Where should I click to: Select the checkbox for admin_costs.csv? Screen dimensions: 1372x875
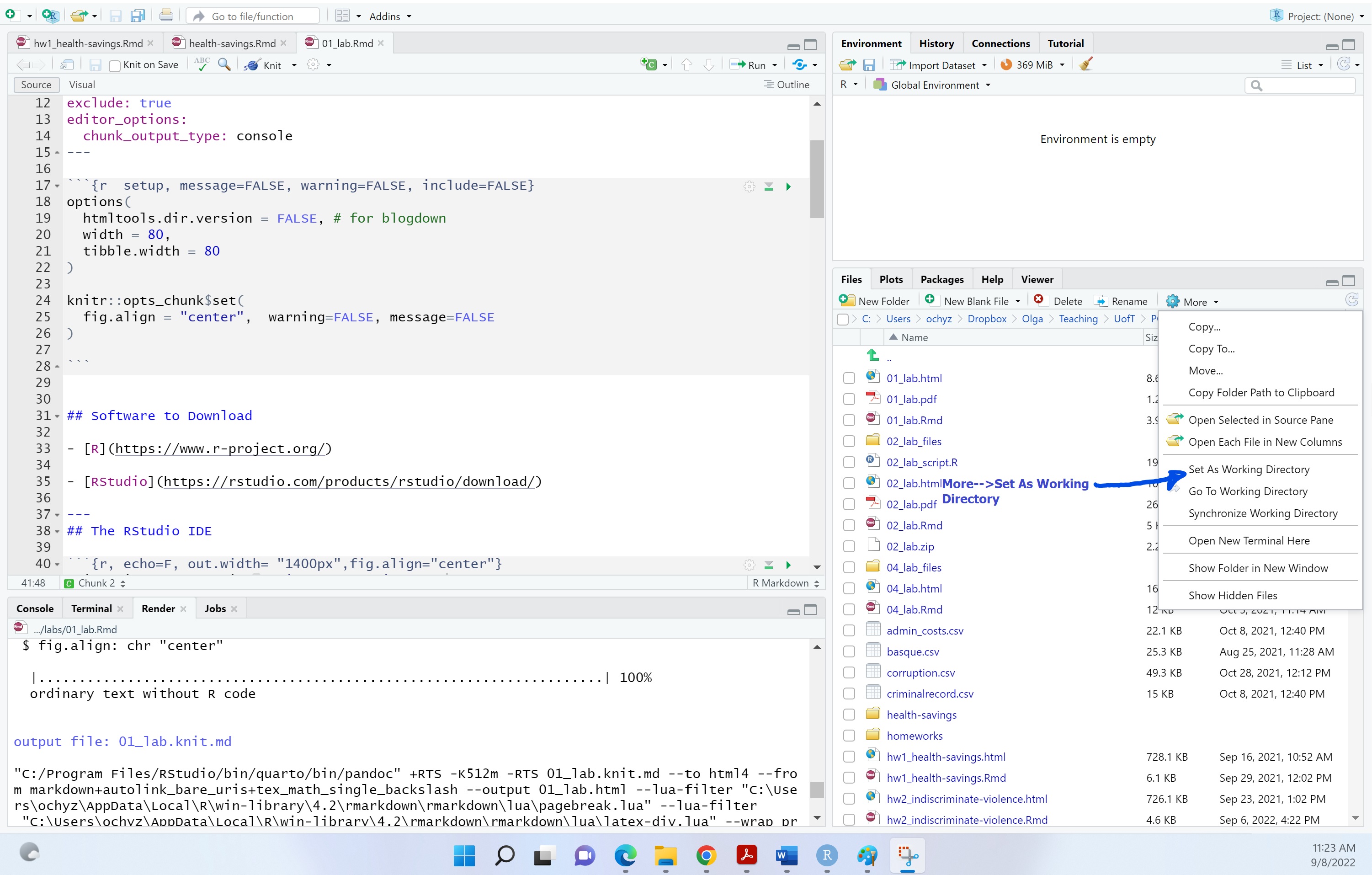click(849, 630)
